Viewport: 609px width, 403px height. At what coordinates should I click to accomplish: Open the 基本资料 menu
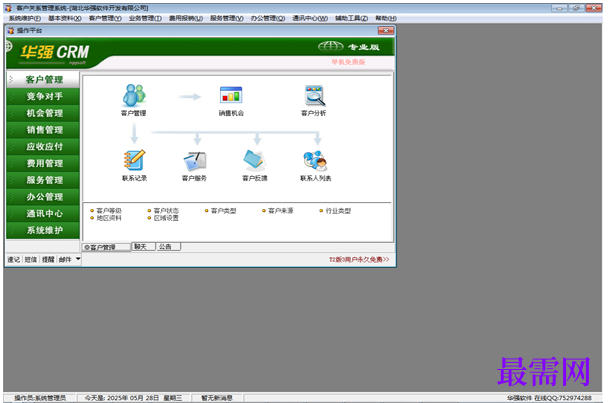[x=65, y=18]
